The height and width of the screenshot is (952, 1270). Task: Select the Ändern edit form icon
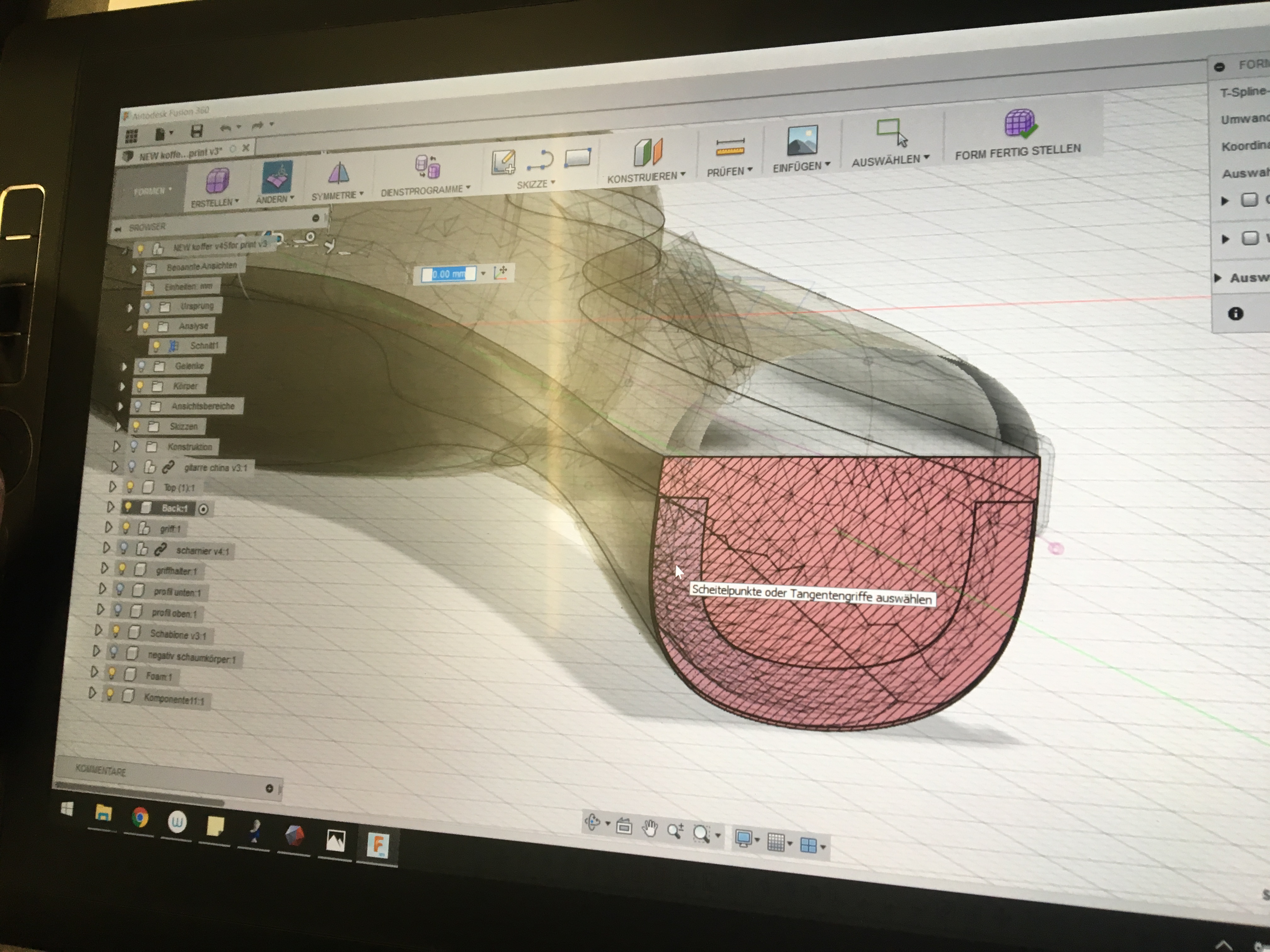click(x=277, y=177)
